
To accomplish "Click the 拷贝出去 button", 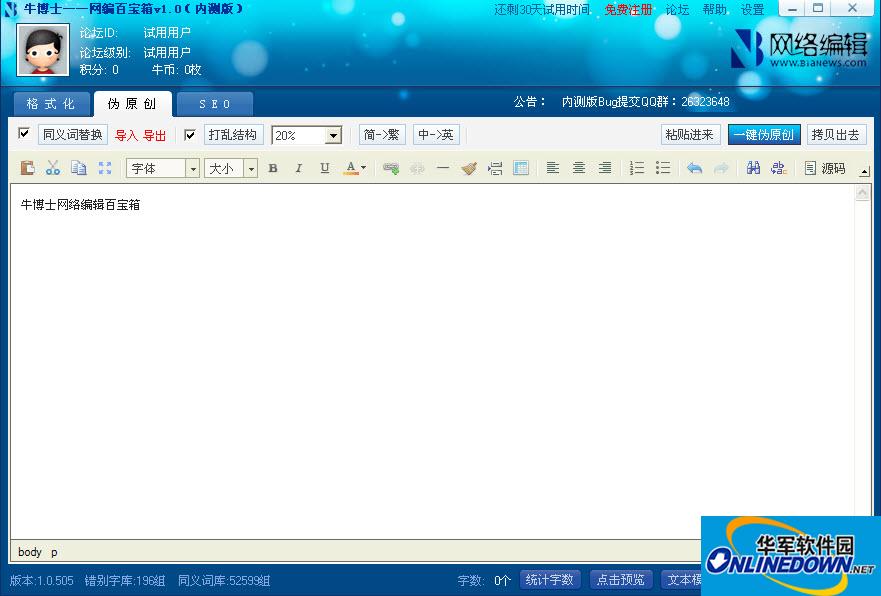I will [836, 135].
